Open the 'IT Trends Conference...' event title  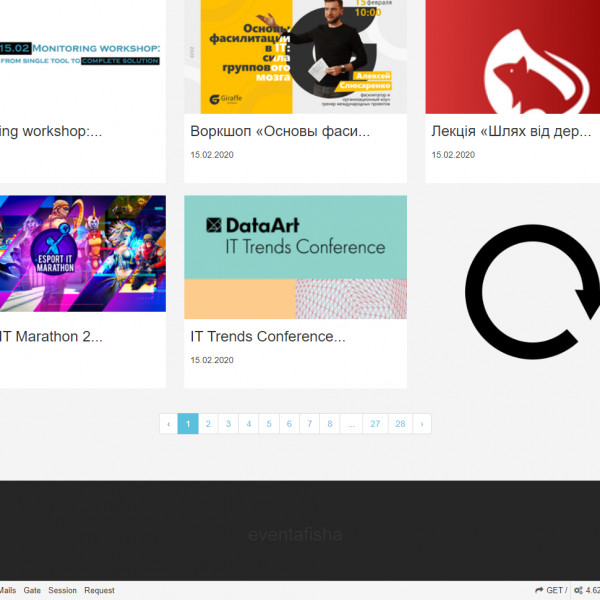coord(268,336)
